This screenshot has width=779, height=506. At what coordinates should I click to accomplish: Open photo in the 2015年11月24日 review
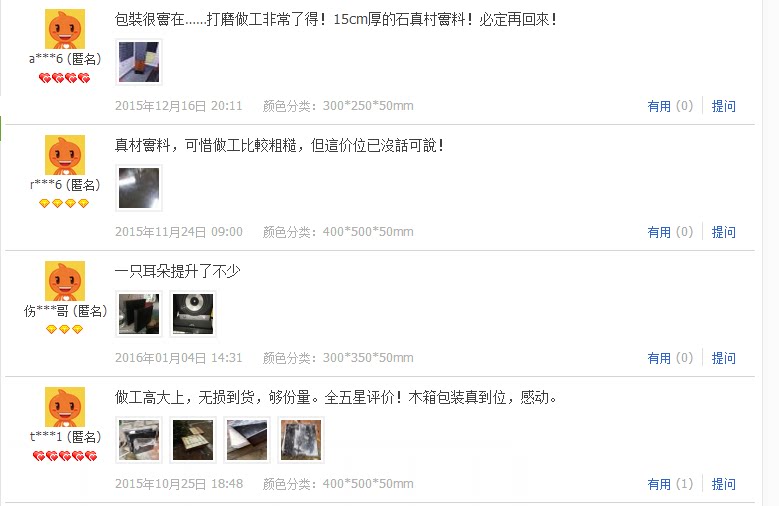coord(139,188)
